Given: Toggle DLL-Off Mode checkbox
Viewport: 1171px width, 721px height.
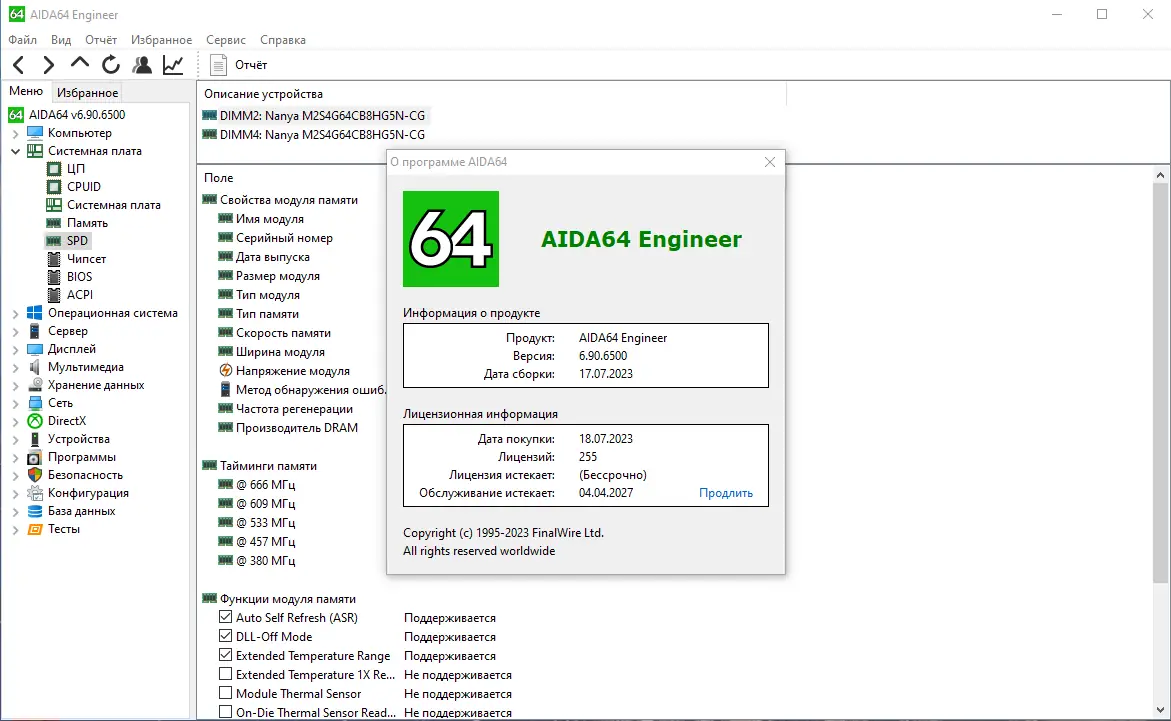Looking at the screenshot, I should (x=226, y=636).
